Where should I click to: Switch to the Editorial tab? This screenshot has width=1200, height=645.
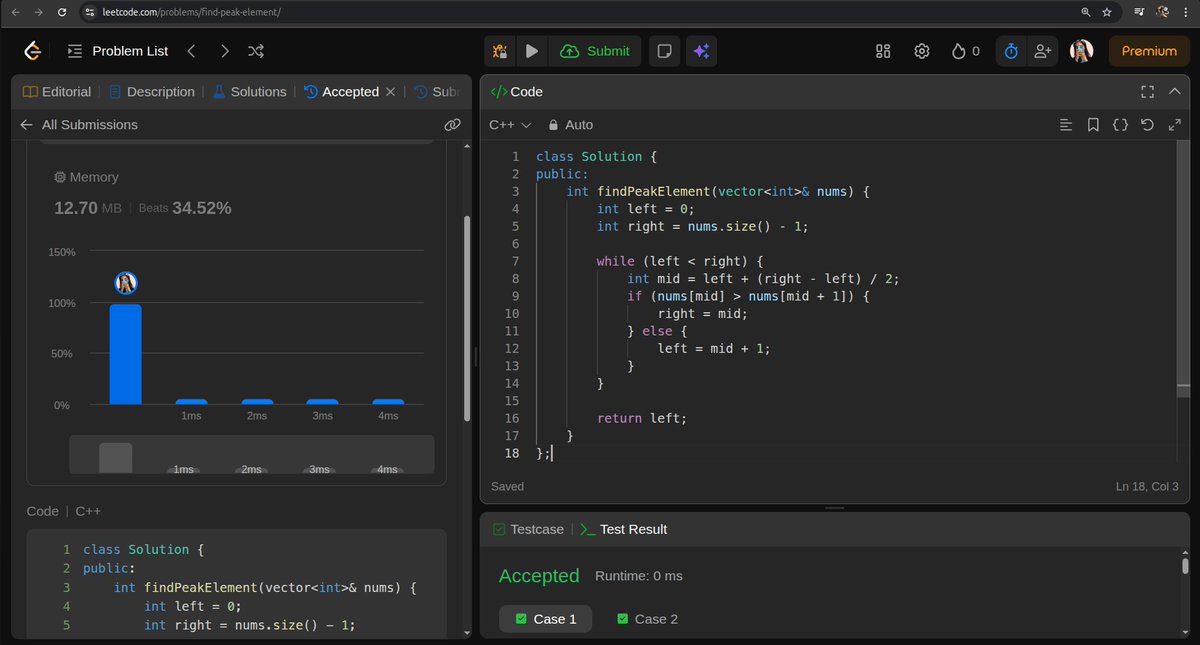[56, 92]
